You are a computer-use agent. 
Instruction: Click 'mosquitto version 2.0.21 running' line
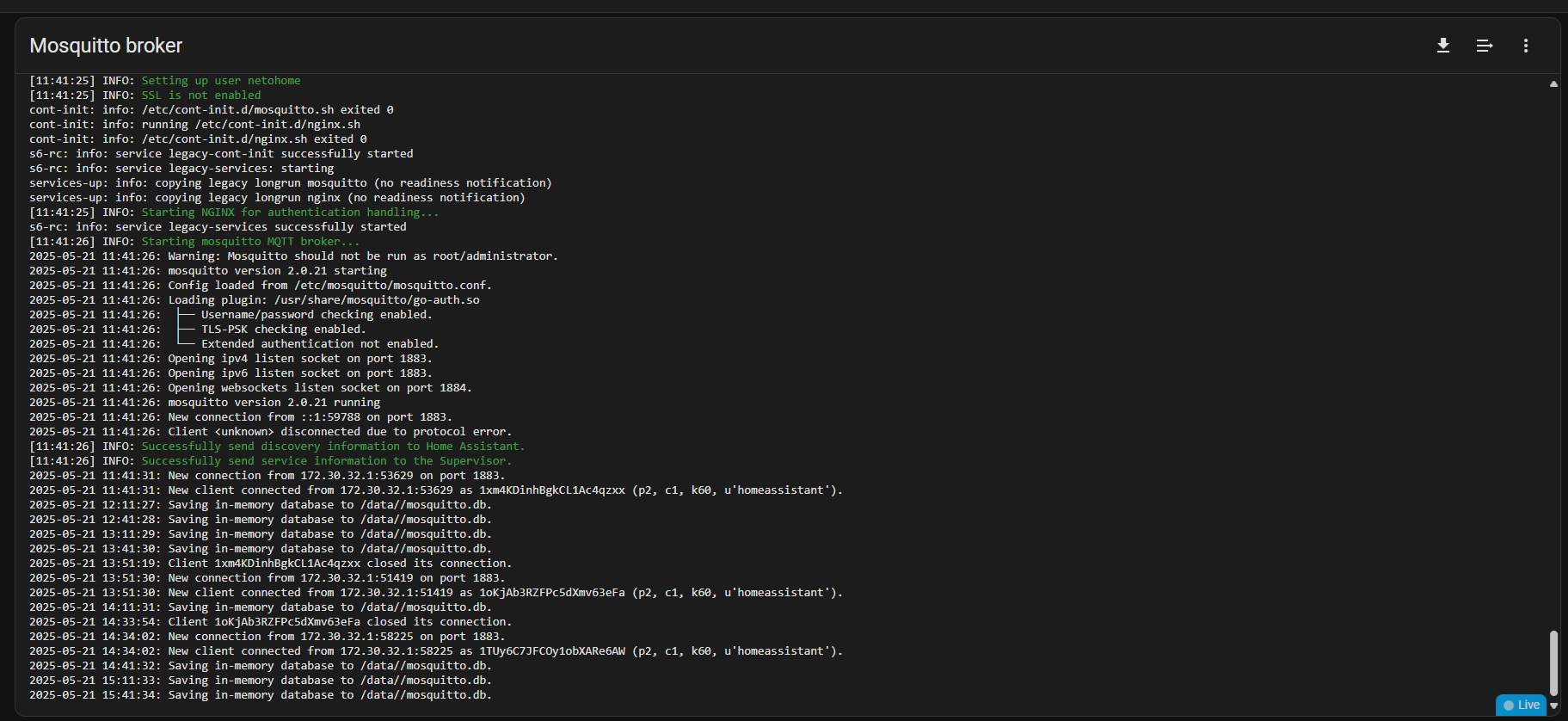(x=205, y=403)
